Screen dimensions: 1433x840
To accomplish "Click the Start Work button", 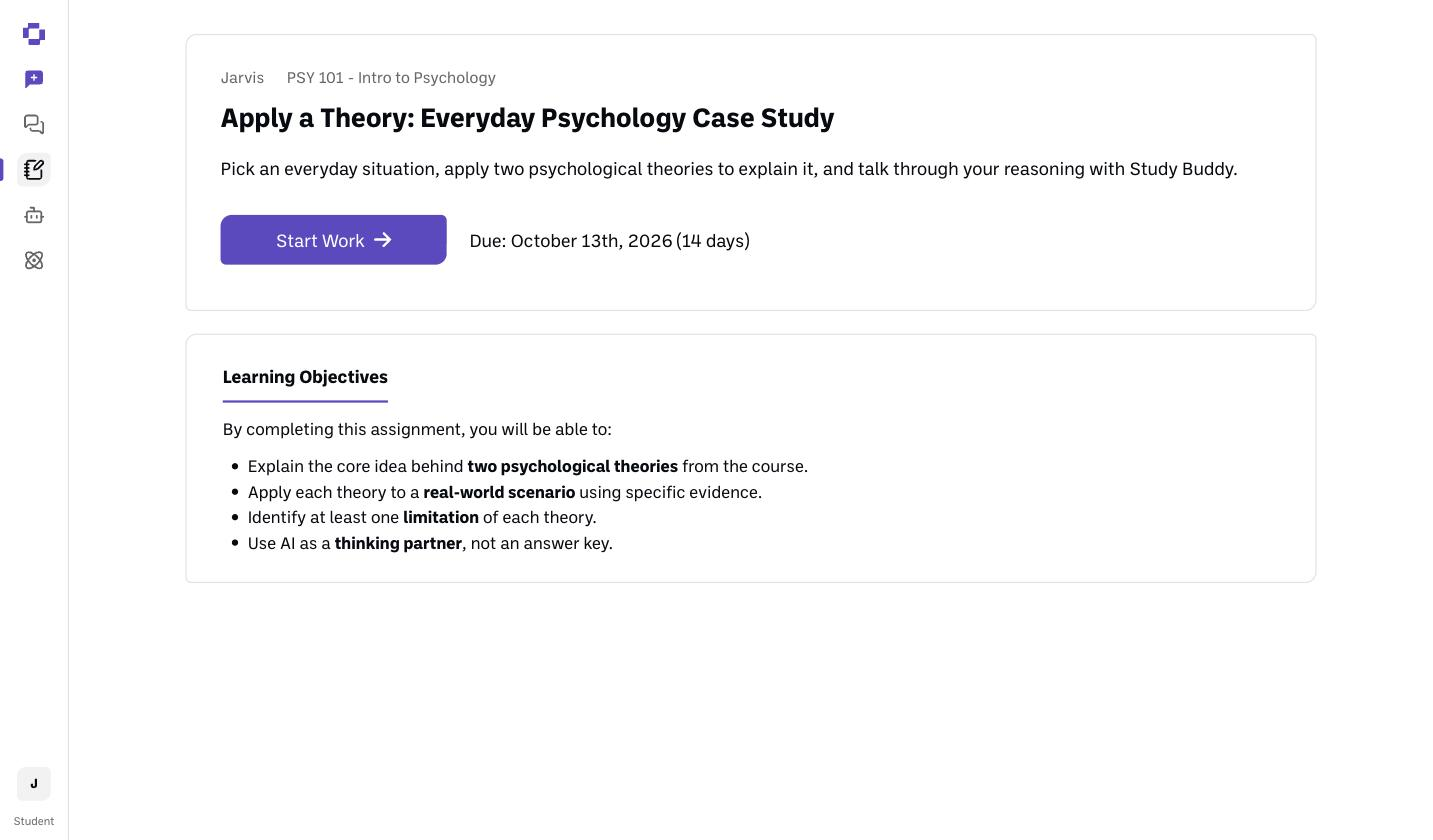I will click(334, 240).
